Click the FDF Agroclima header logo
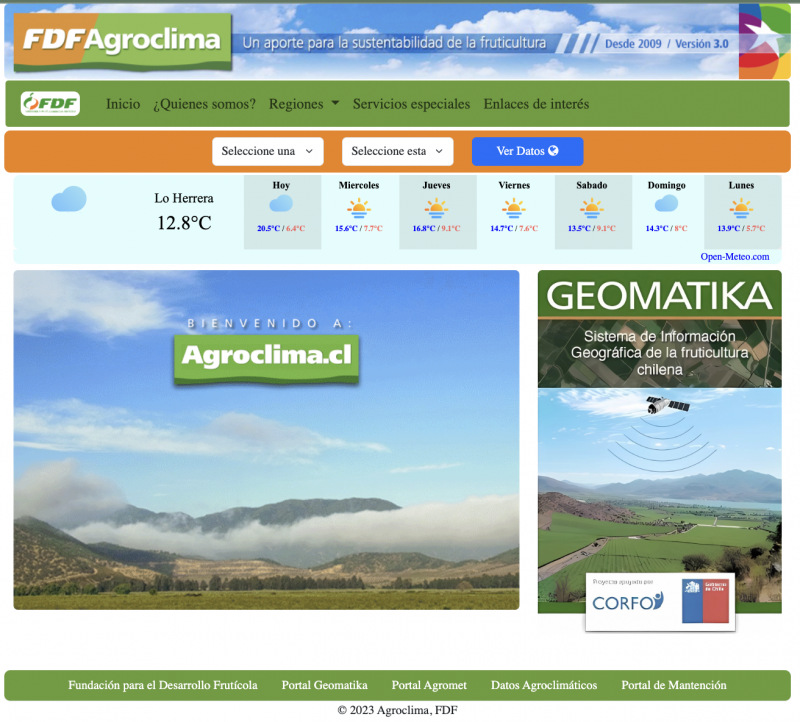The image size is (800, 722). pyautogui.click(x=122, y=41)
